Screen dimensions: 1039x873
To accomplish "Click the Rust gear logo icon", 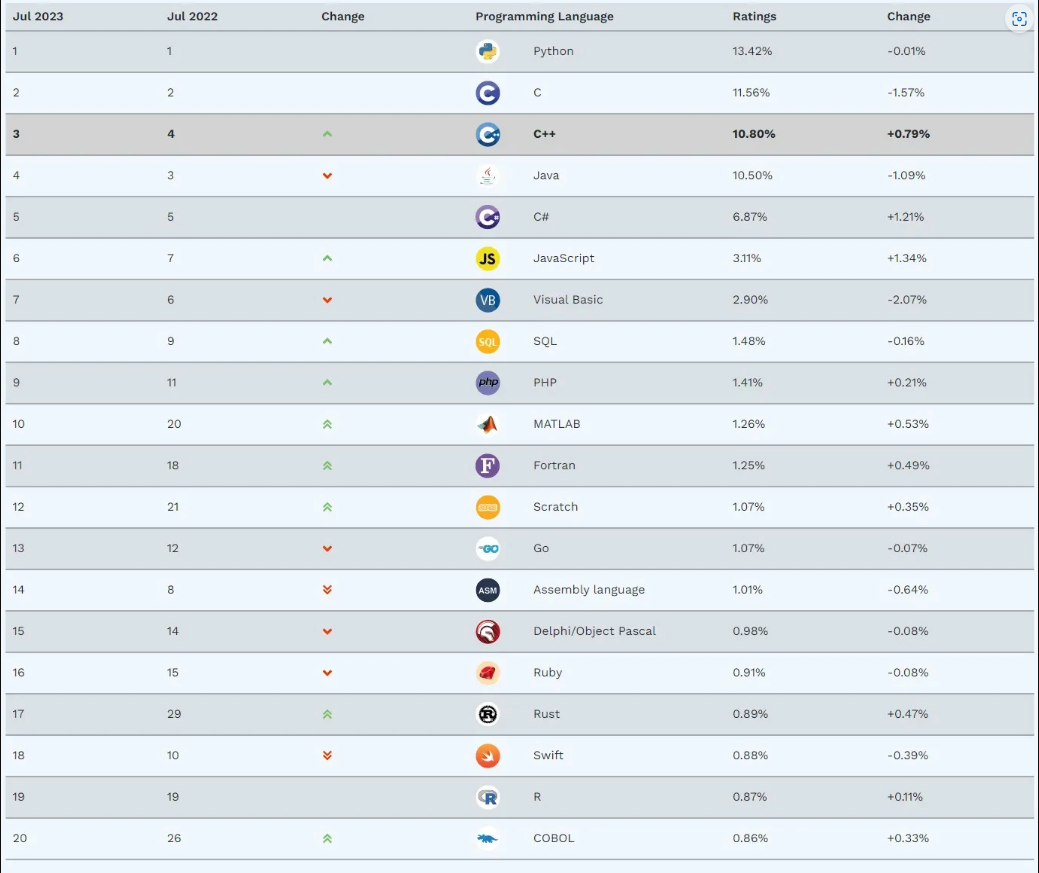I will [487, 714].
